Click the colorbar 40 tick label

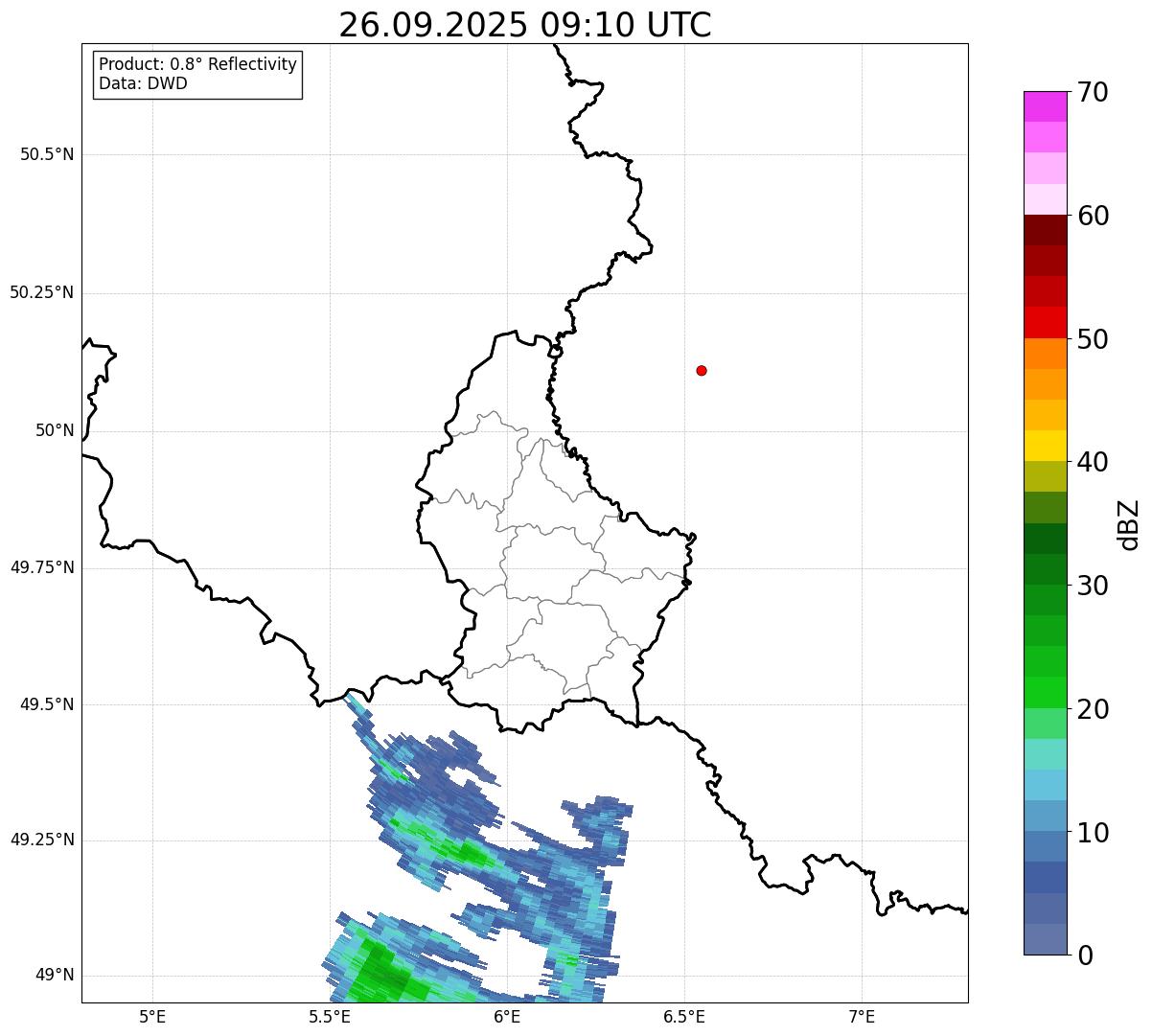1093,462
